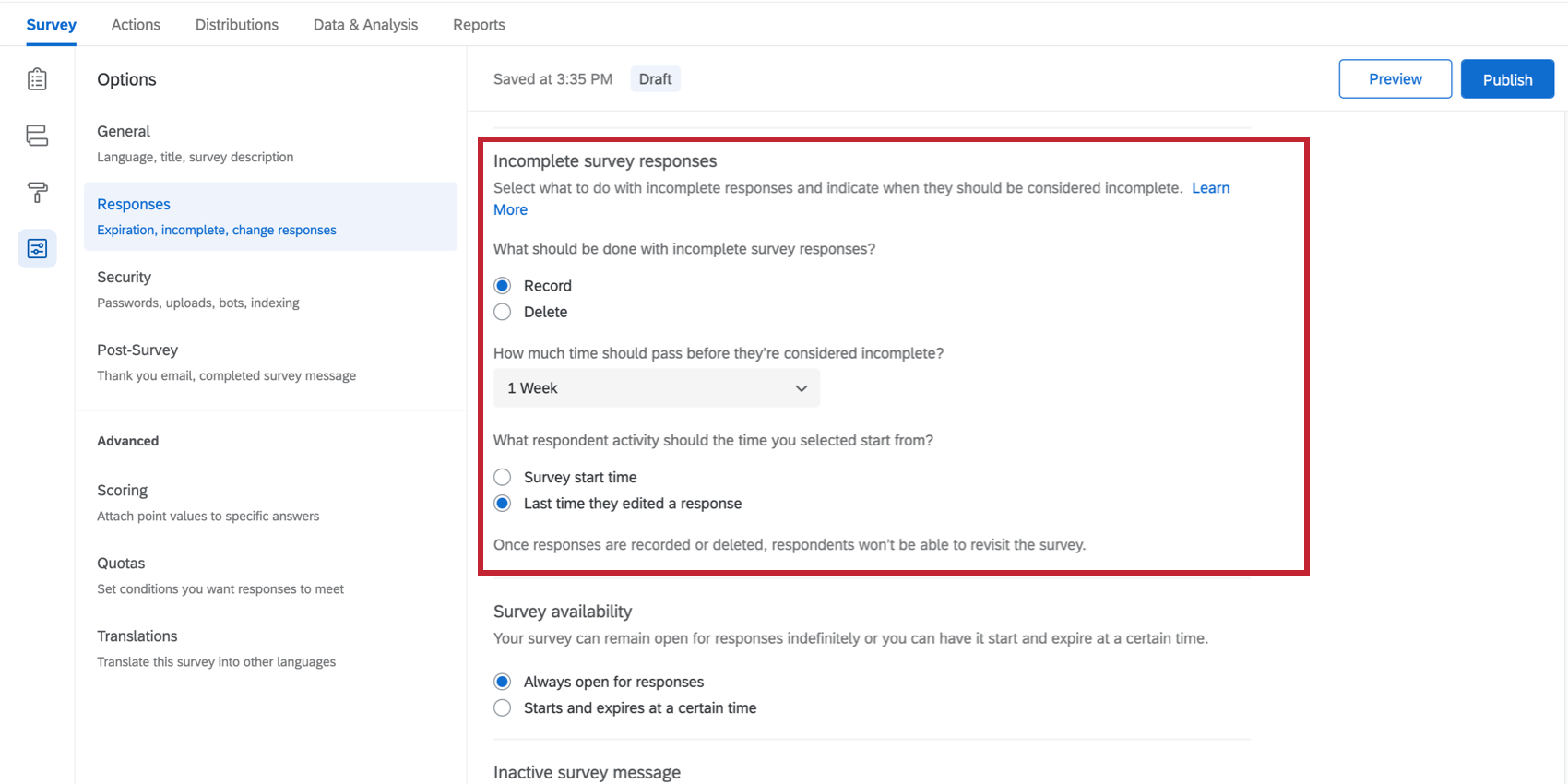This screenshot has width=1568, height=784.
Task: Open the Reports tab
Action: (x=479, y=25)
